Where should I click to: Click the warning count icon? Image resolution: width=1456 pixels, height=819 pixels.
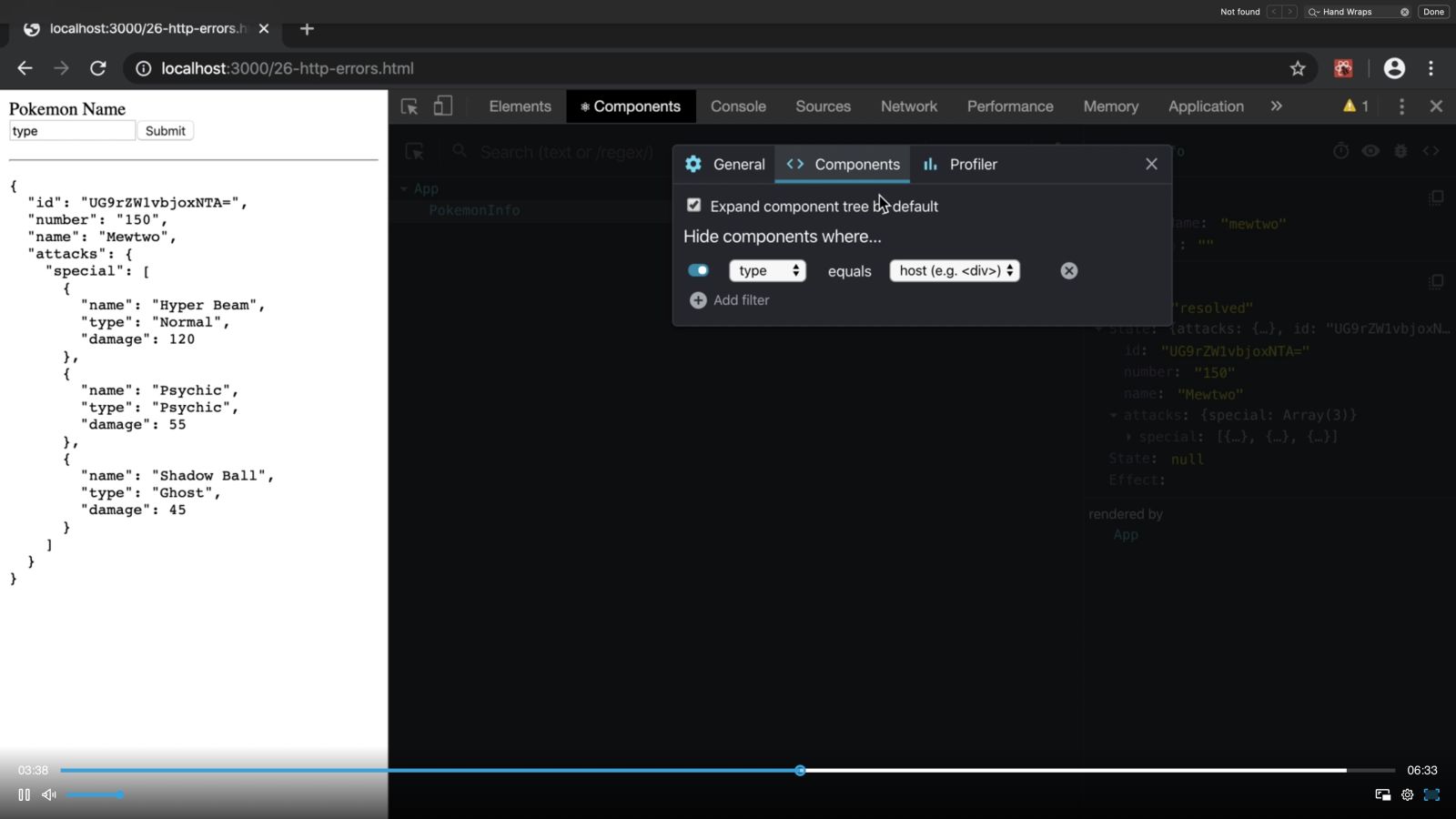point(1356,106)
